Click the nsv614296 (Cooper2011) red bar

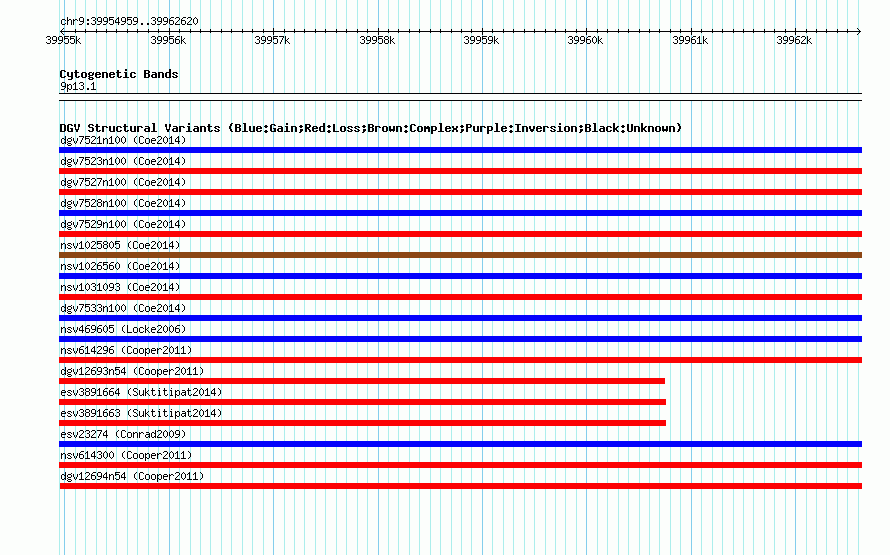[x=460, y=360]
